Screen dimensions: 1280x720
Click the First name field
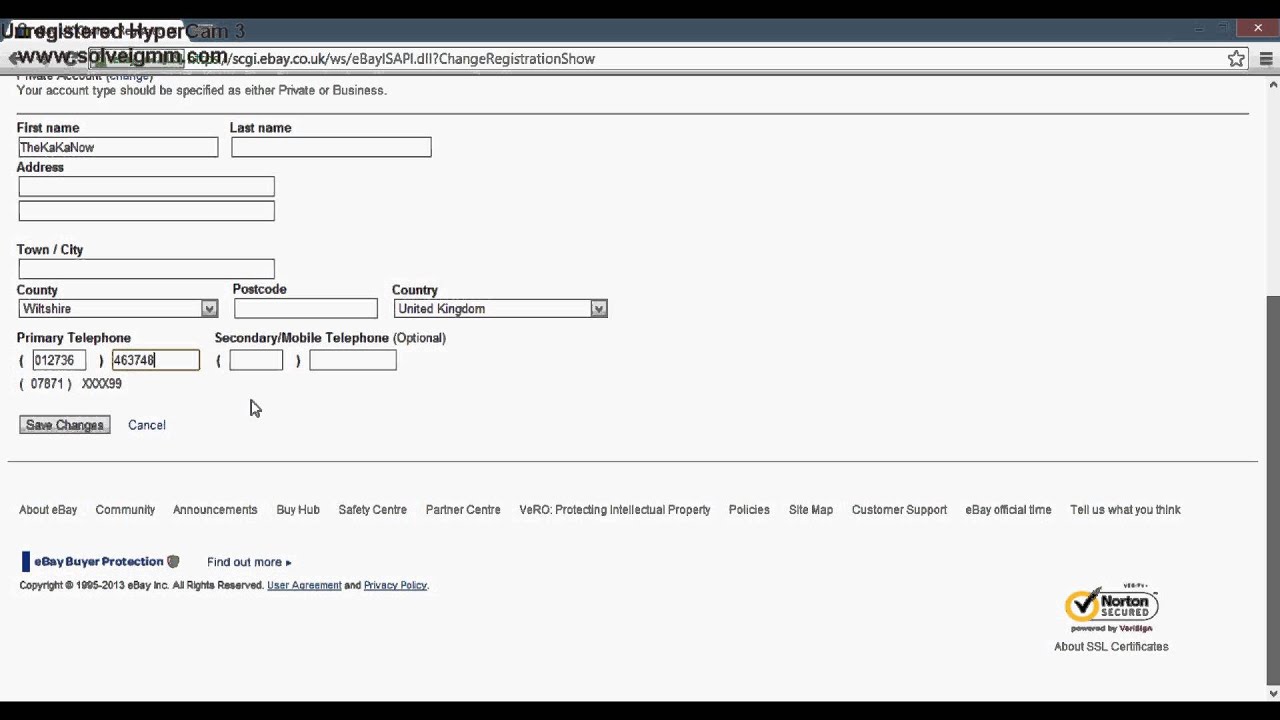[118, 147]
